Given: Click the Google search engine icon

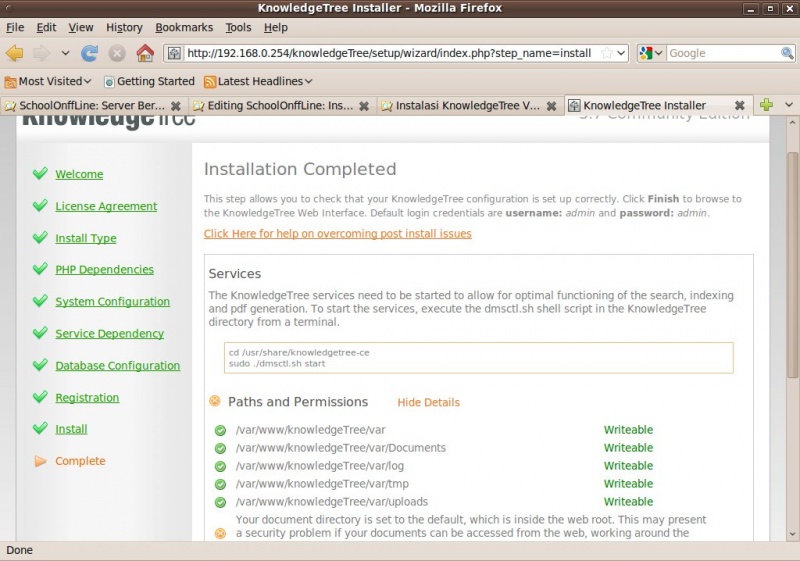Looking at the screenshot, I should click(x=646, y=53).
